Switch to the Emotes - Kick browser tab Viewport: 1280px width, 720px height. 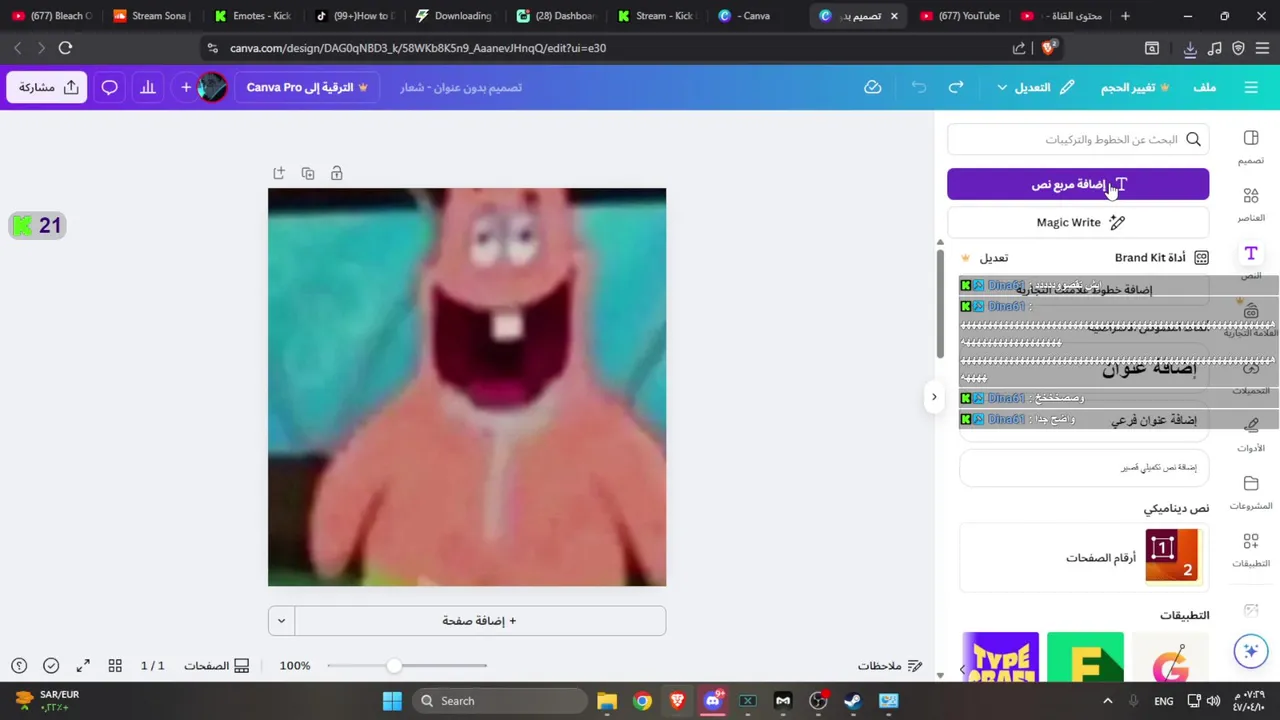point(253,16)
